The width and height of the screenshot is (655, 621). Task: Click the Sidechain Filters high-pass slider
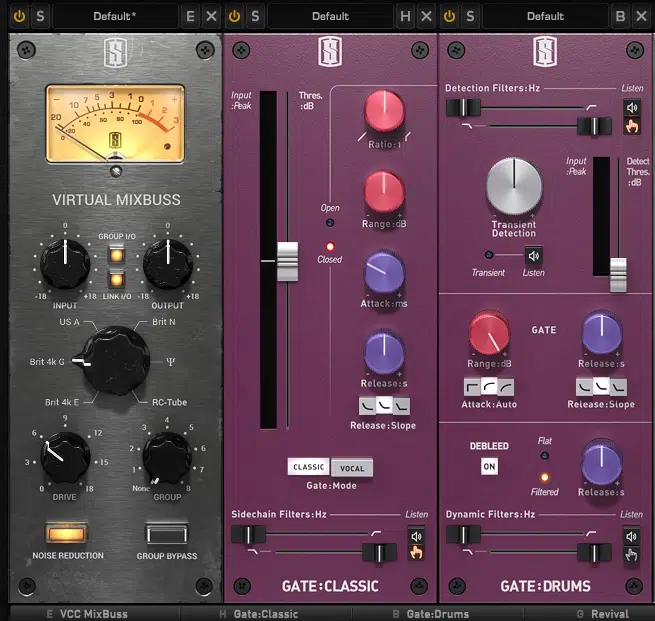tap(248, 534)
